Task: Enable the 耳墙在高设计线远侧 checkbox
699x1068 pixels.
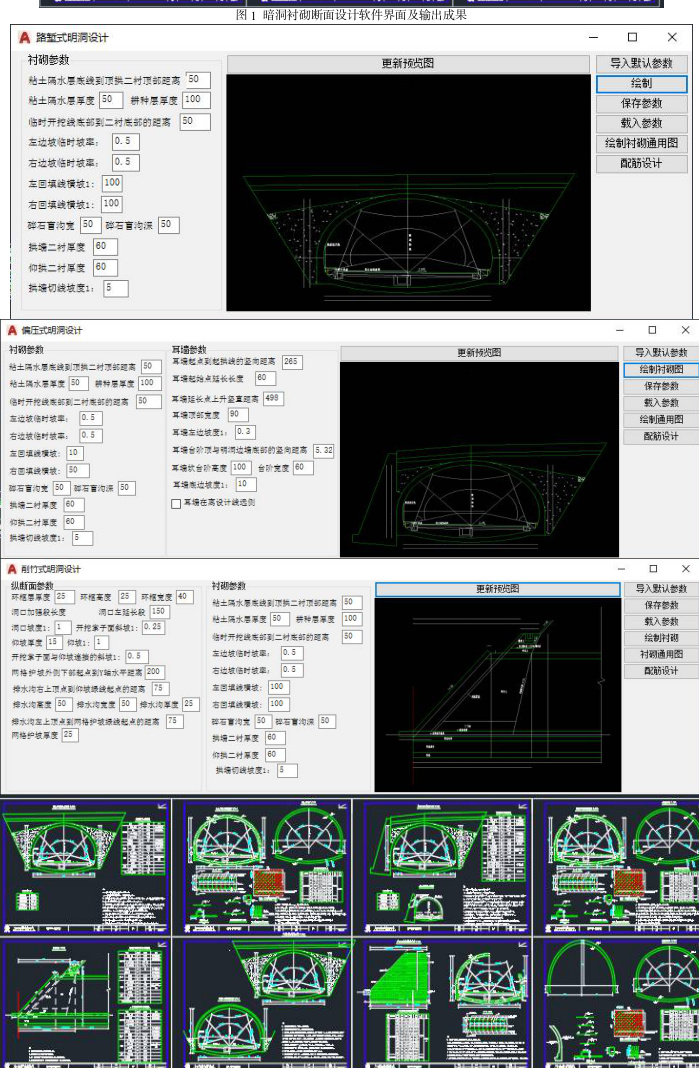Action: (176, 503)
